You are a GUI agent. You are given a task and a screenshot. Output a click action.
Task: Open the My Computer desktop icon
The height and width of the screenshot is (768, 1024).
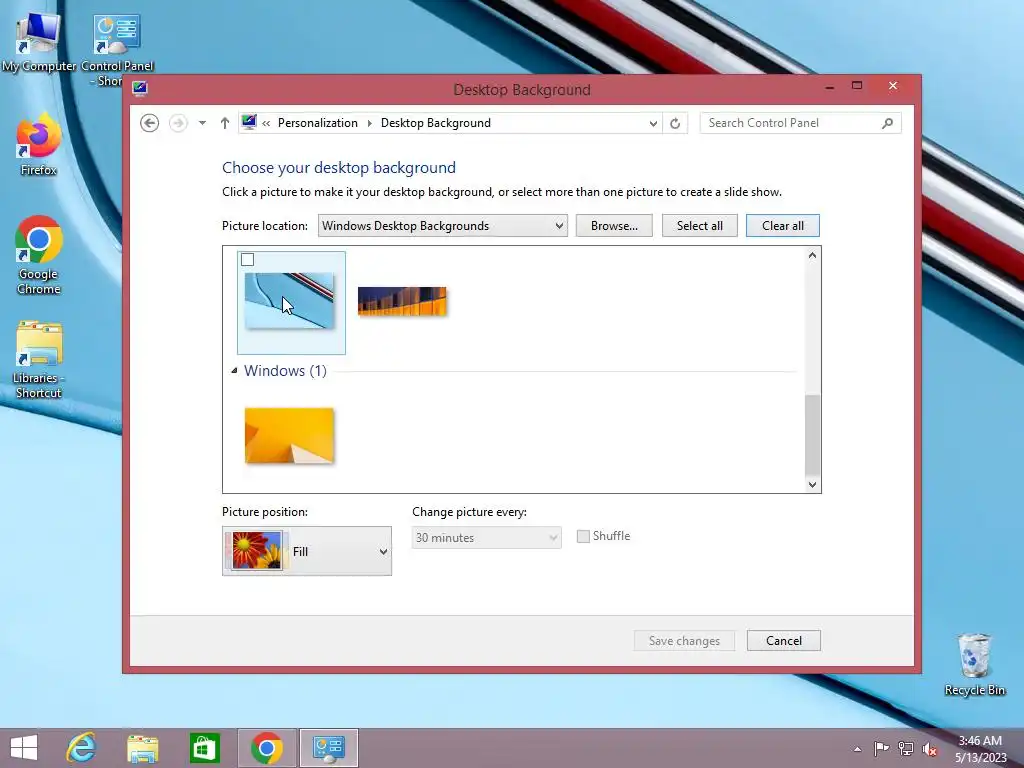tap(39, 42)
